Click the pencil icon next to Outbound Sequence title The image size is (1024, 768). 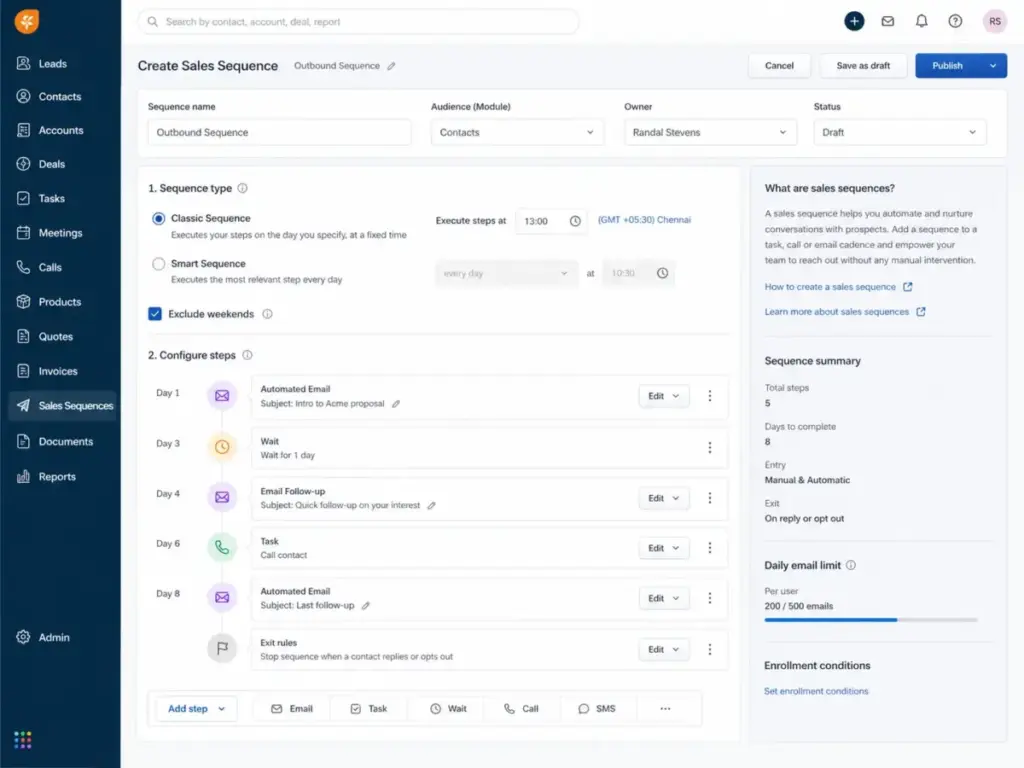pyautogui.click(x=391, y=66)
